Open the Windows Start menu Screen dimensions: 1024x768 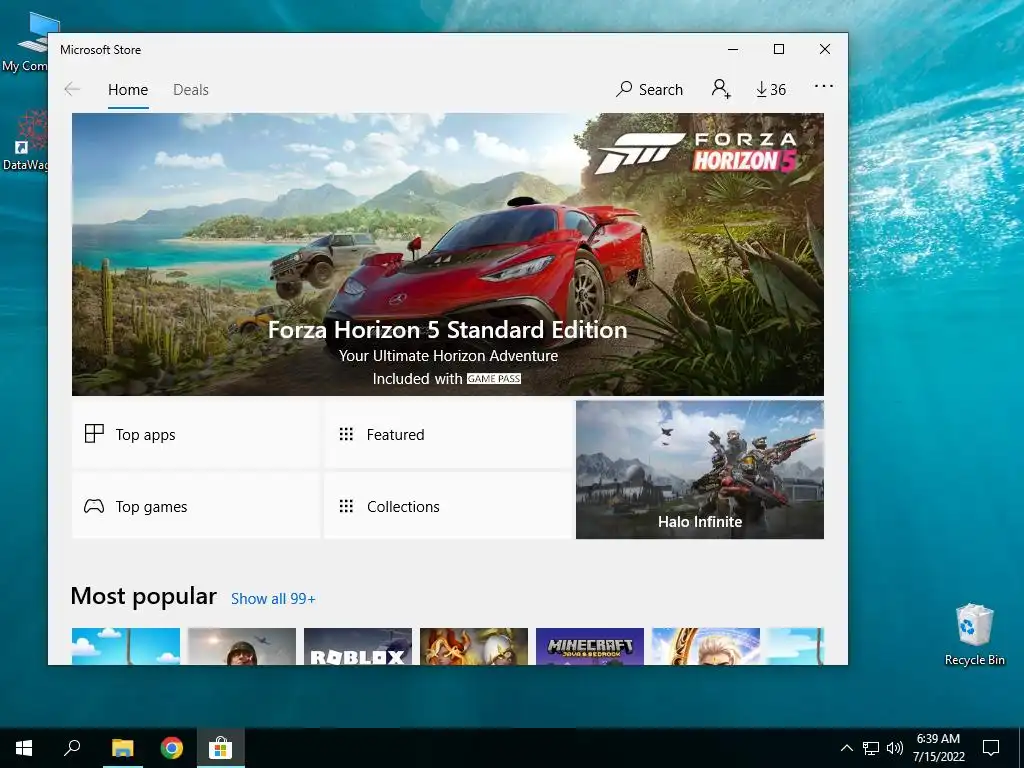pos(24,748)
